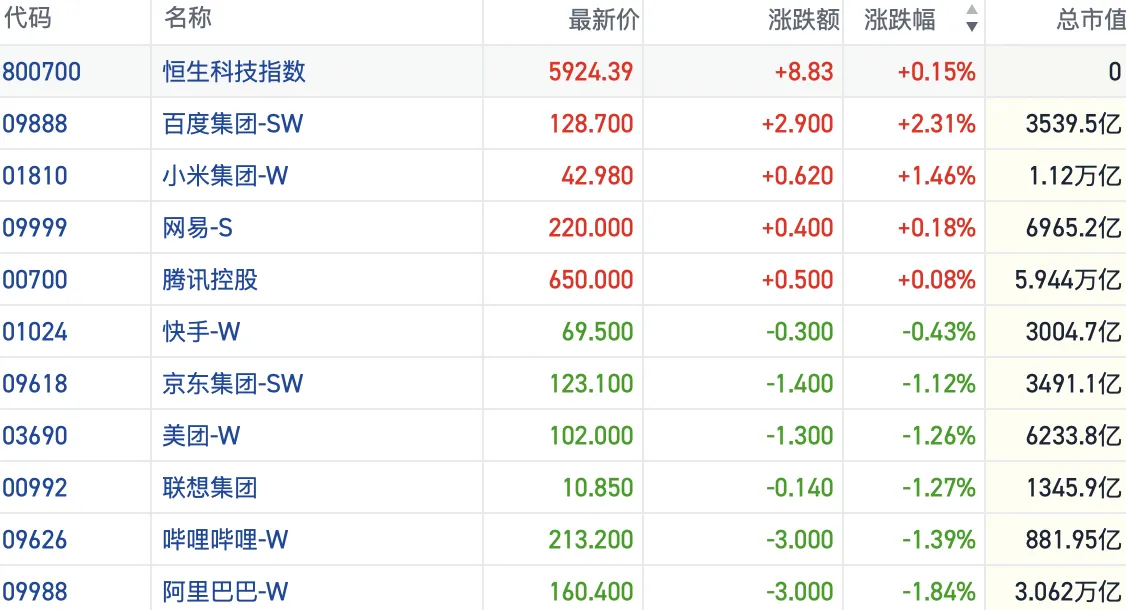Select stock code 09888

[x=34, y=124]
